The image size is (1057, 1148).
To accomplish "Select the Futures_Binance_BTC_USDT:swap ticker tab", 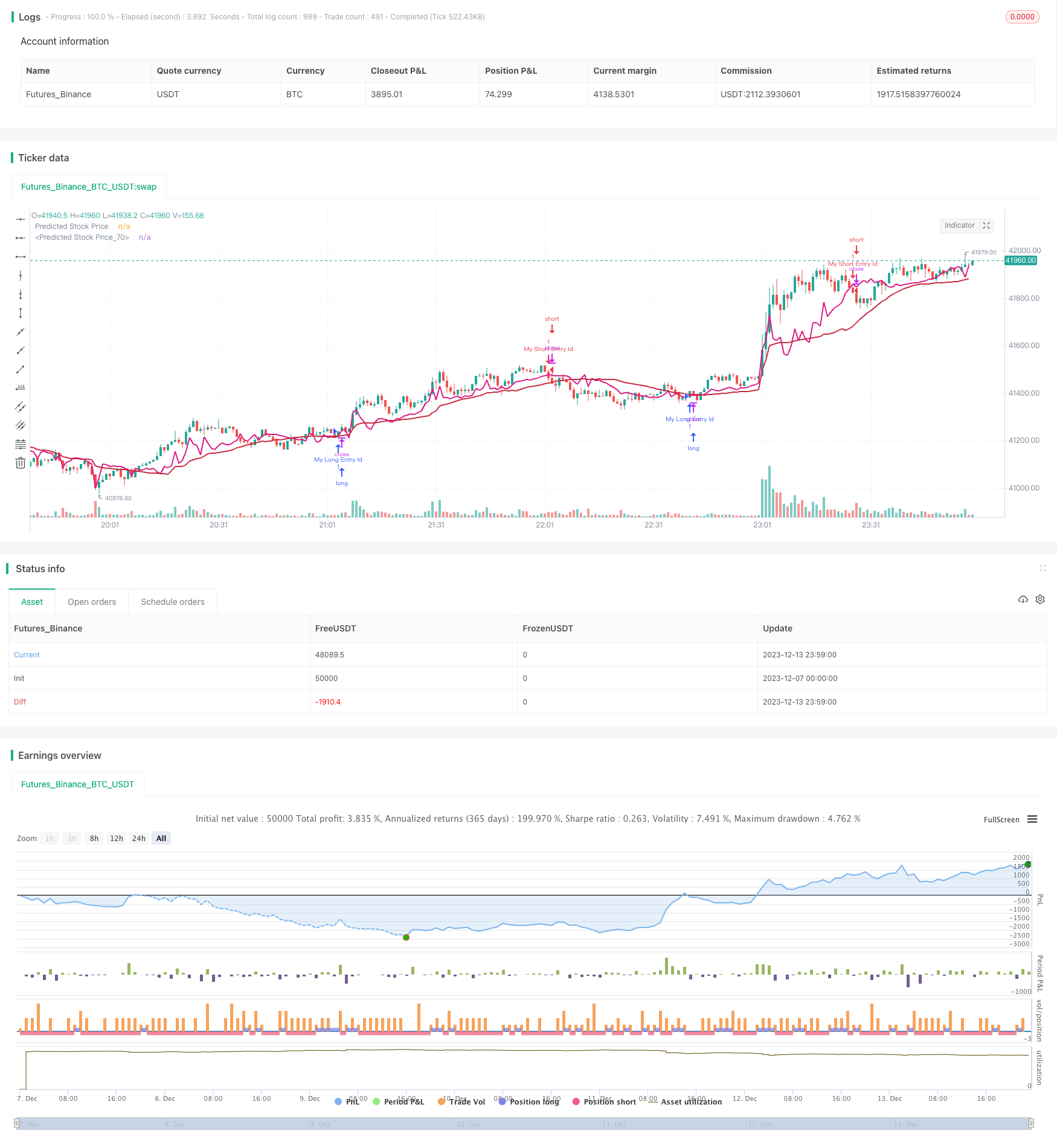I will [89, 187].
